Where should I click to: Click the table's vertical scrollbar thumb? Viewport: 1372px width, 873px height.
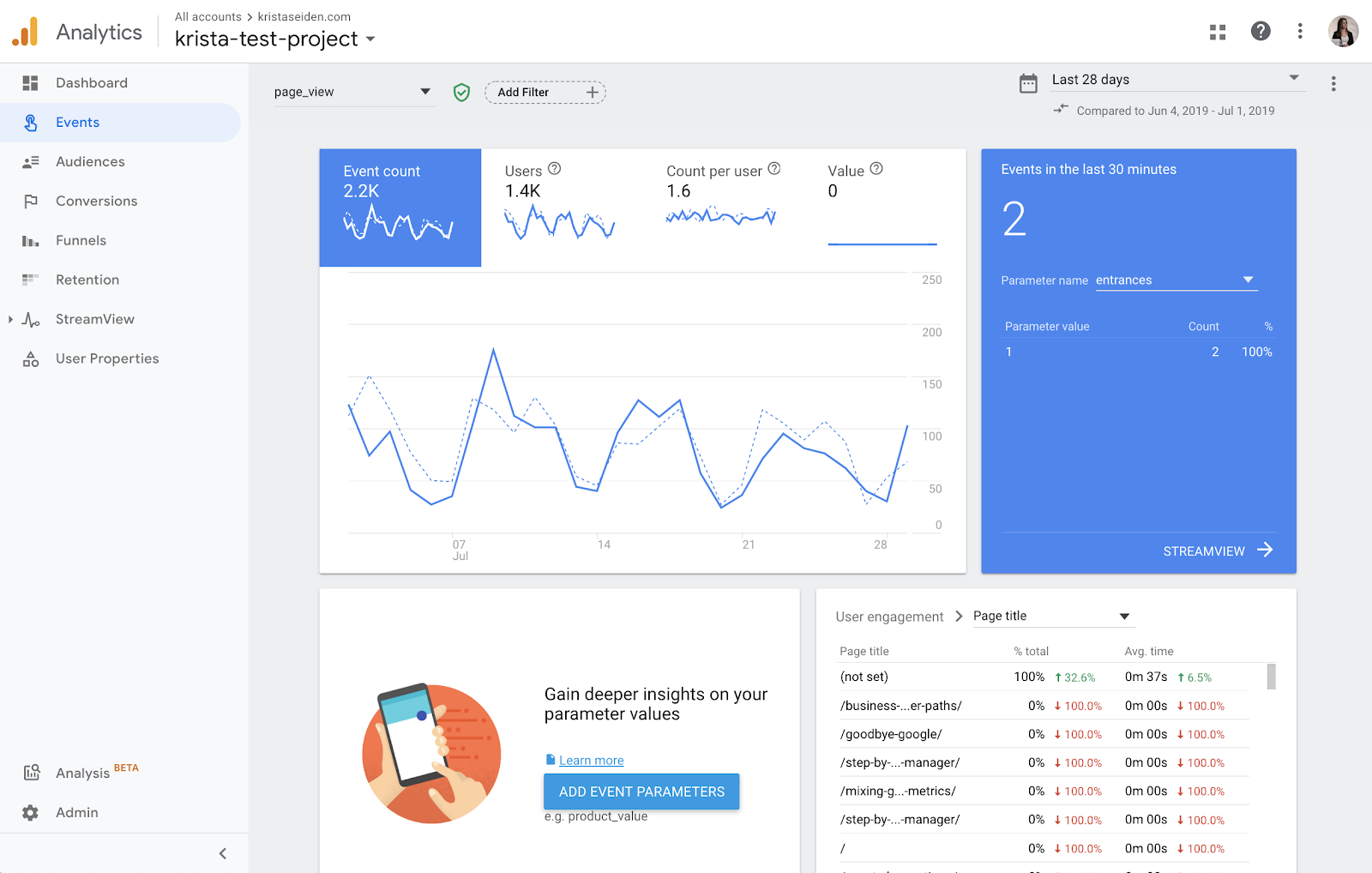click(x=1272, y=677)
